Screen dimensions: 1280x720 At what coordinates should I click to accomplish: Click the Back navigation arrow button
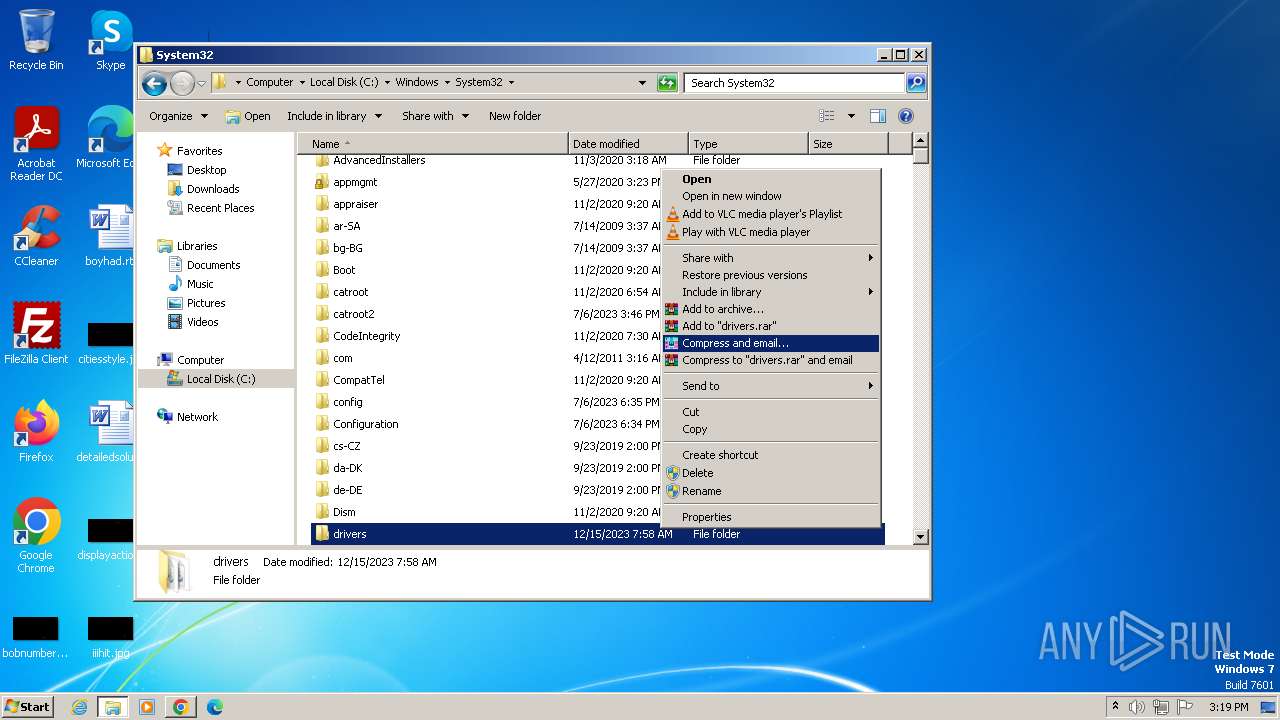[154, 83]
